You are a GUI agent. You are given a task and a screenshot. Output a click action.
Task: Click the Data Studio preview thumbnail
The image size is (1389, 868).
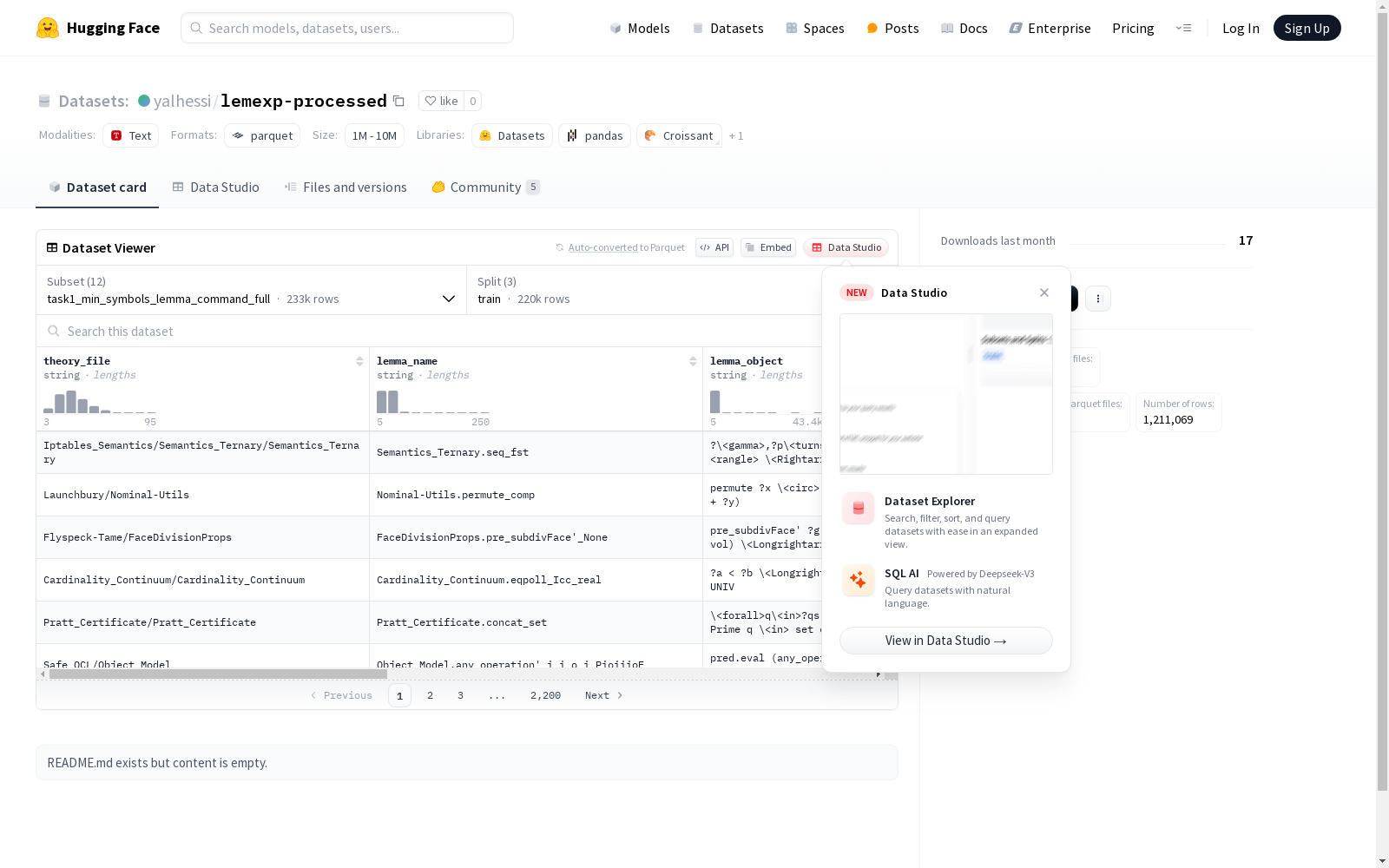[x=946, y=394]
